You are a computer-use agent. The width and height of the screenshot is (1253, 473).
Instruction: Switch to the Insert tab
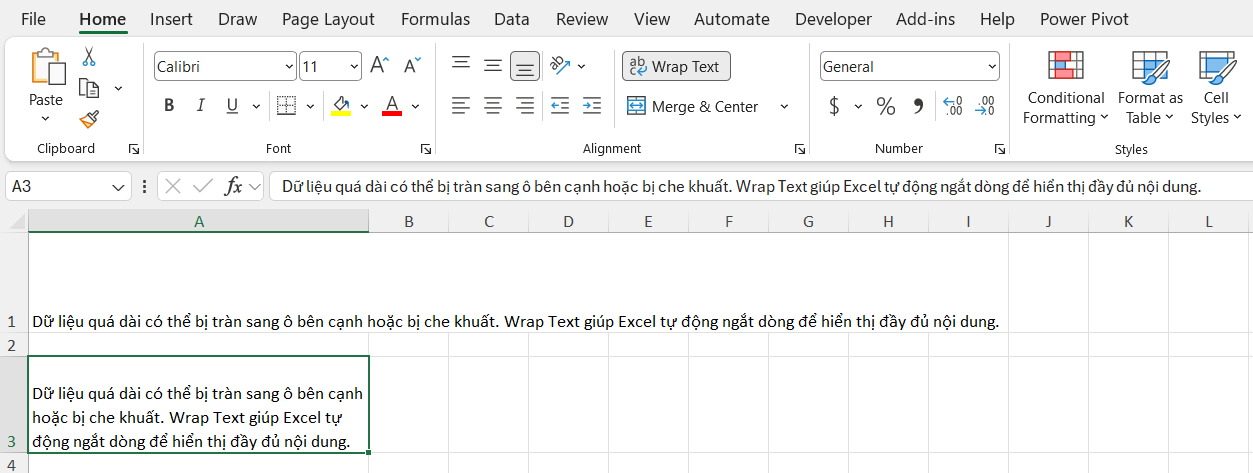[x=171, y=19]
